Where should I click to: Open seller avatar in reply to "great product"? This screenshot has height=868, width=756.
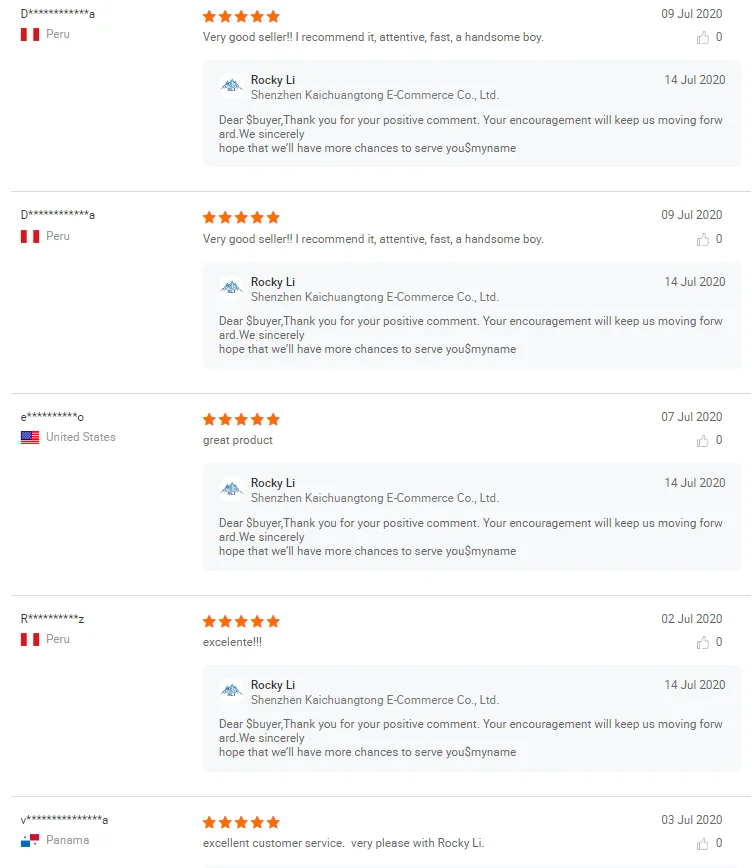(x=232, y=489)
